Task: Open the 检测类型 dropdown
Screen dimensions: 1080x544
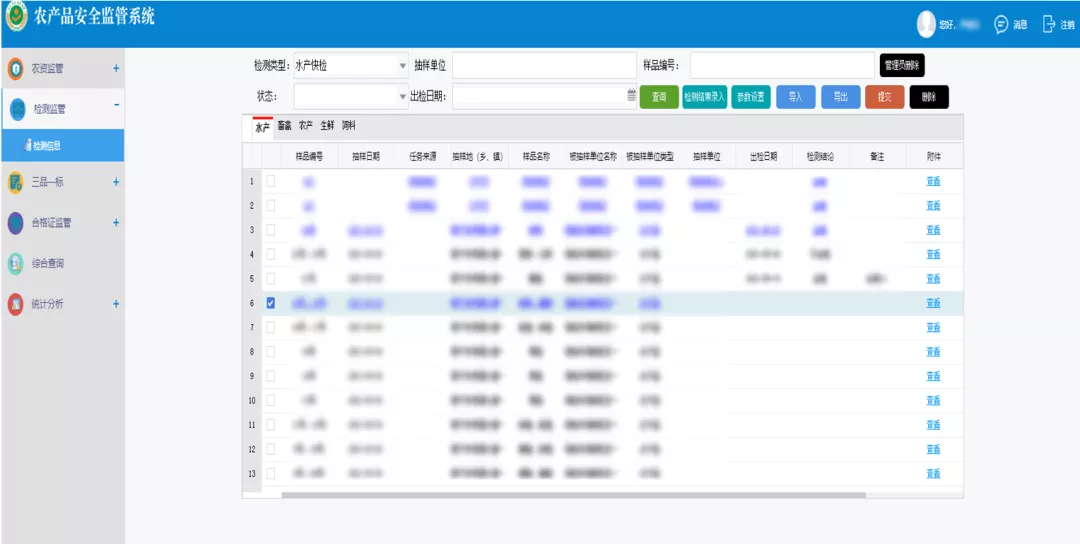Action: pos(403,66)
